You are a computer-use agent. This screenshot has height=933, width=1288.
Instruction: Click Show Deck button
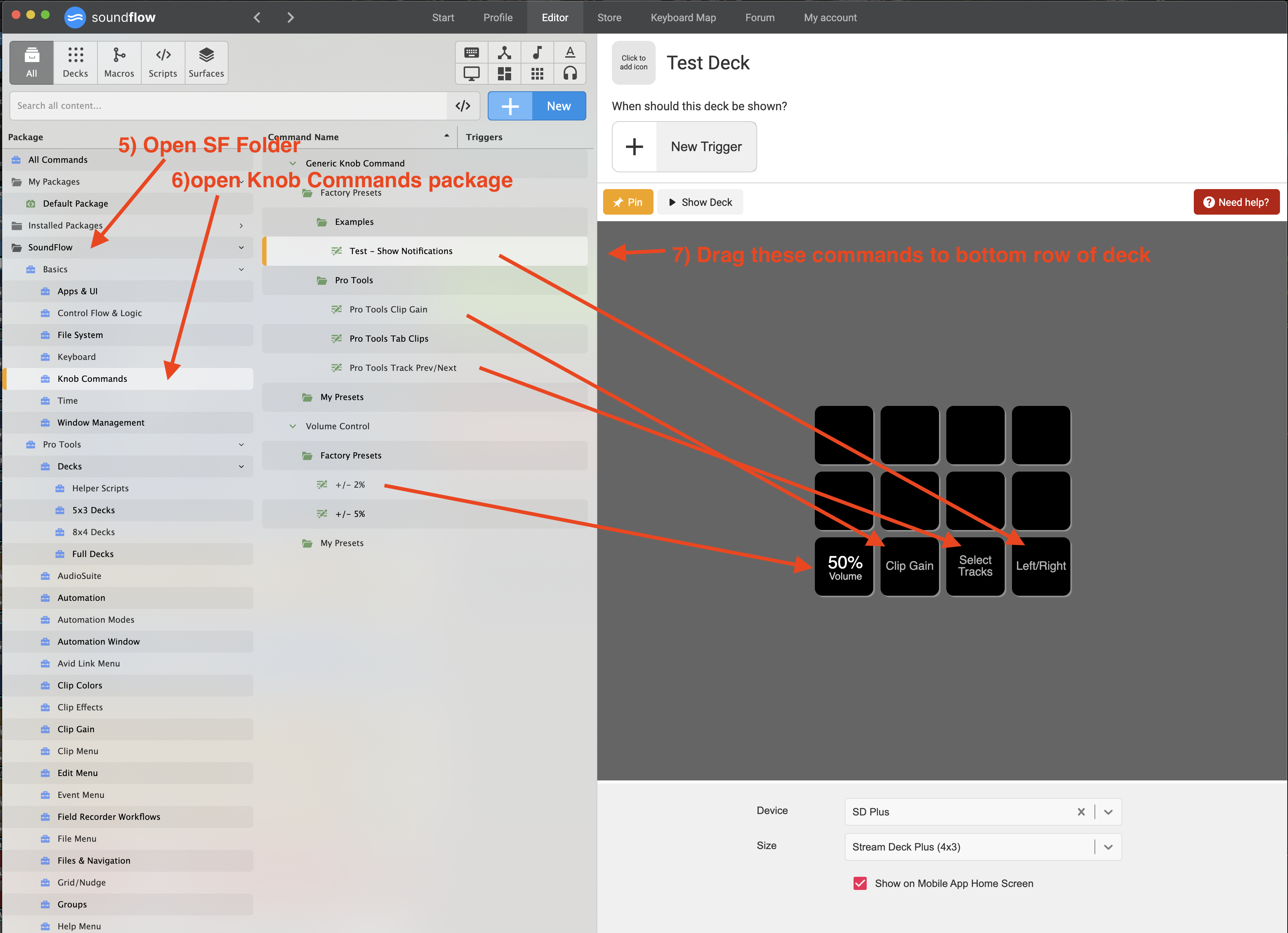[700, 202]
